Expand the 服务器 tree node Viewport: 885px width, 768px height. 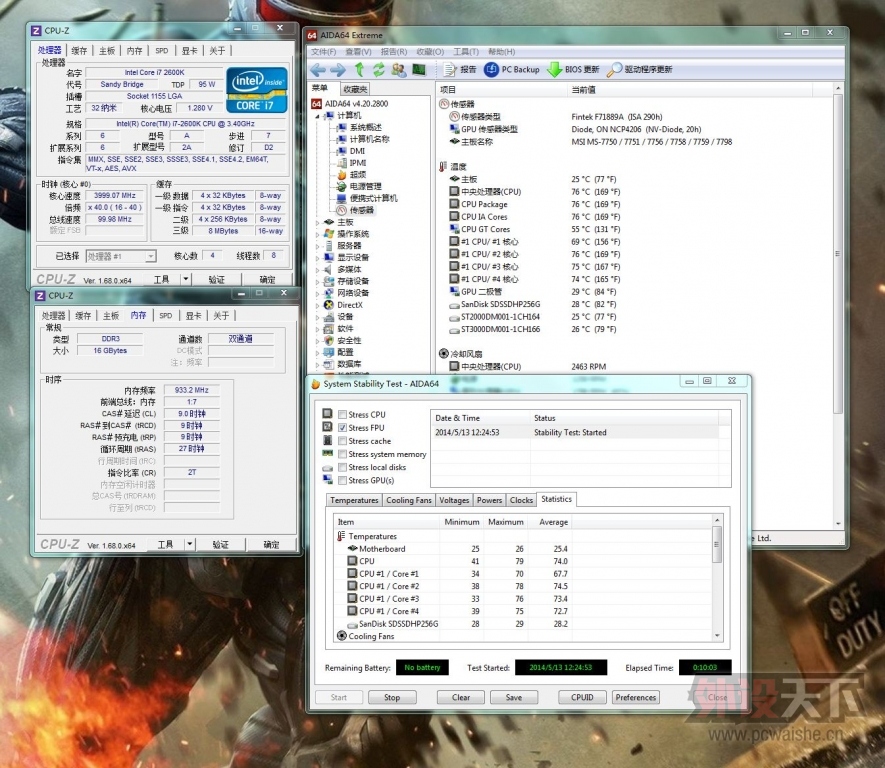(317, 246)
